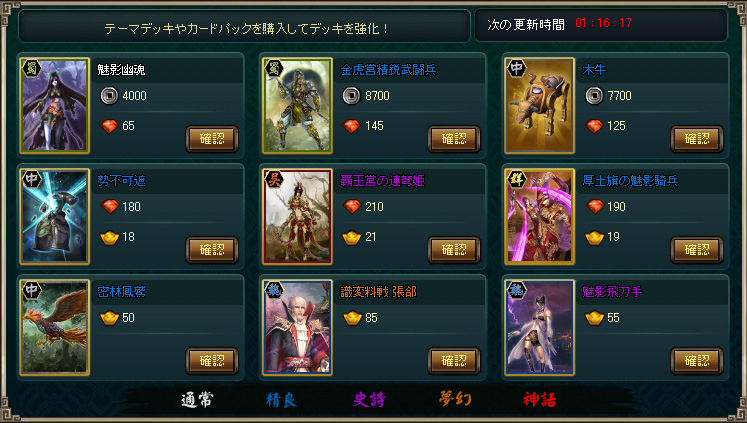
Task: Click the 確認 button for 魅影飛刀手
Action: pyautogui.click(x=697, y=361)
